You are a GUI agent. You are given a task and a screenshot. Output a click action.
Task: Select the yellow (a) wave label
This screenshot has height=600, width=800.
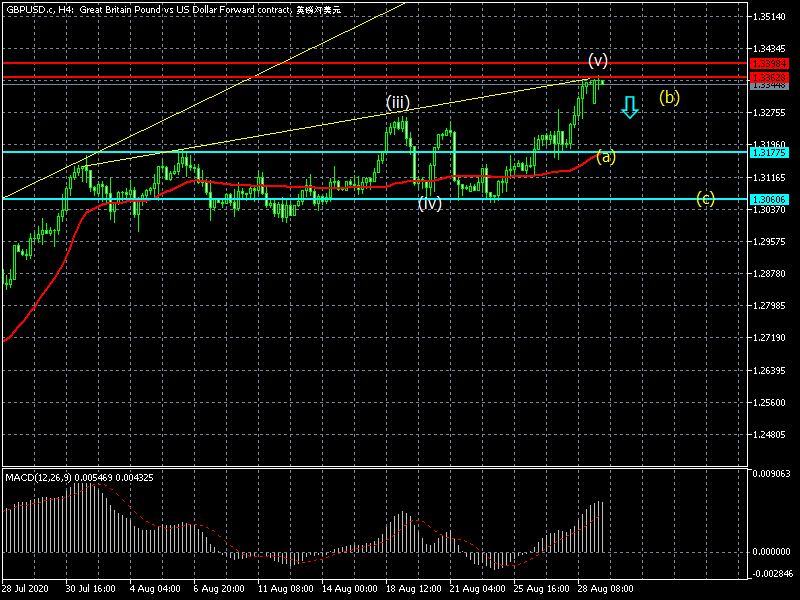(x=606, y=156)
